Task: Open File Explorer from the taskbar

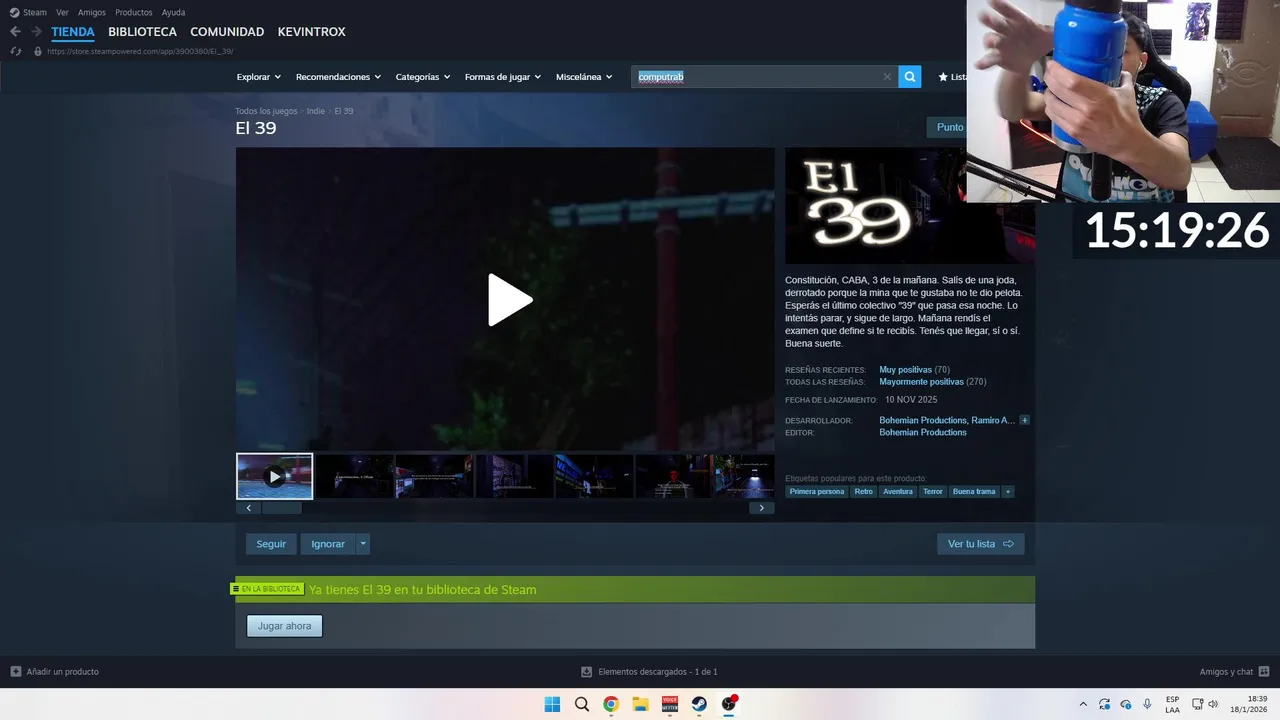Action: (x=640, y=704)
